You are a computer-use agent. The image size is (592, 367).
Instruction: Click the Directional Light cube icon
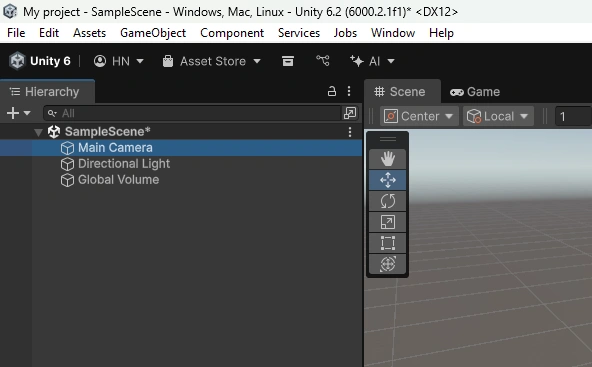67,164
